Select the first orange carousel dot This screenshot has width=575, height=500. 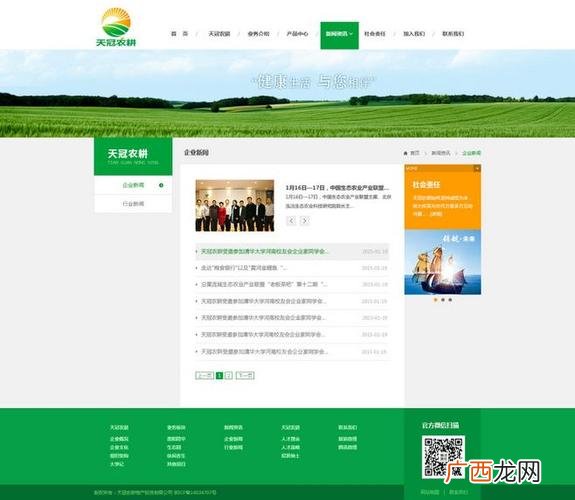pyautogui.click(x=436, y=300)
